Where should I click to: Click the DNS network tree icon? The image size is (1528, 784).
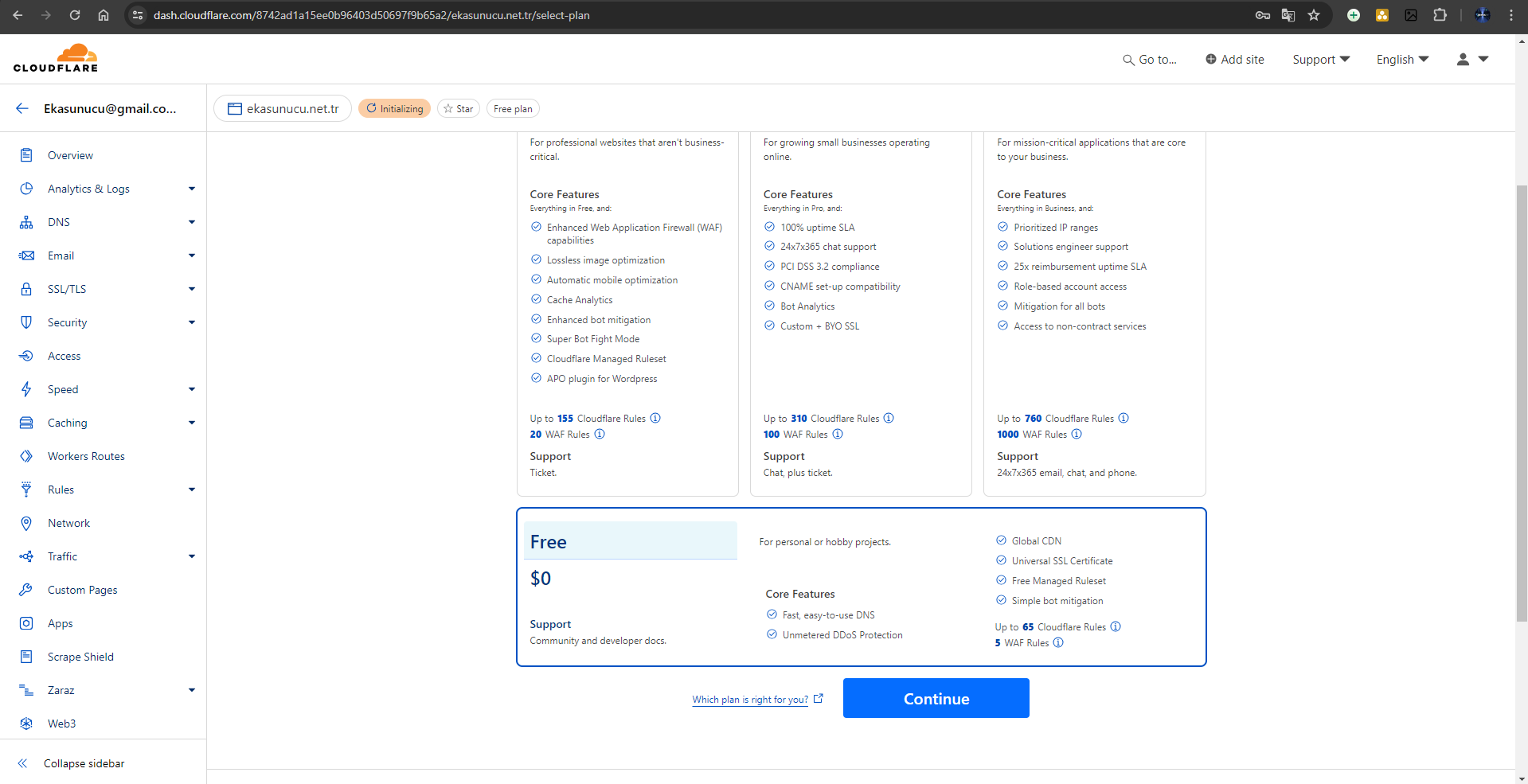[26, 222]
